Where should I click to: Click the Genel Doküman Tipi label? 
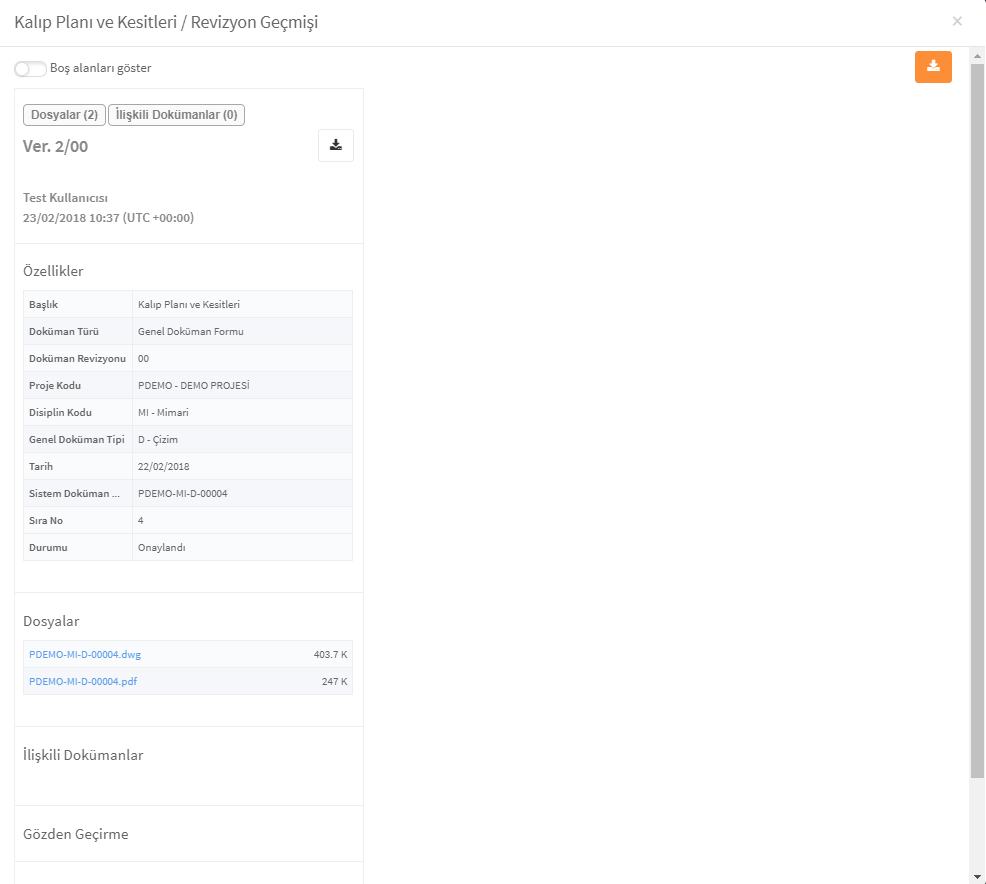click(x=77, y=439)
